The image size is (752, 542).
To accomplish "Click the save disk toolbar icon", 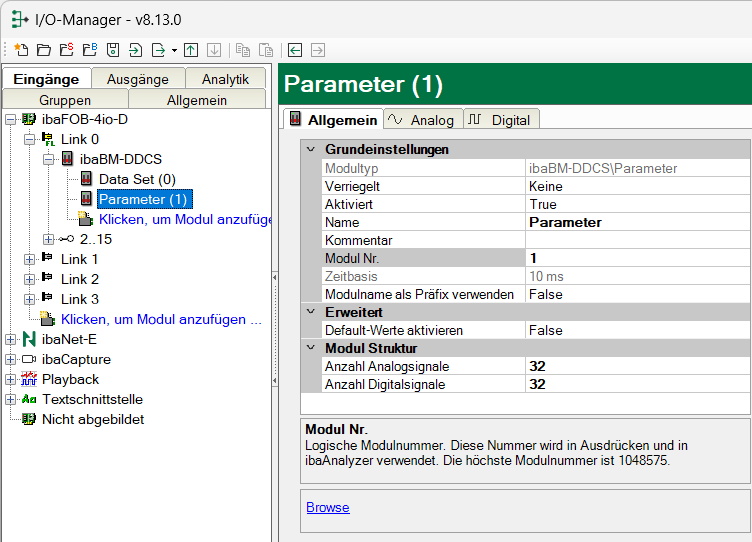I will pos(112,49).
